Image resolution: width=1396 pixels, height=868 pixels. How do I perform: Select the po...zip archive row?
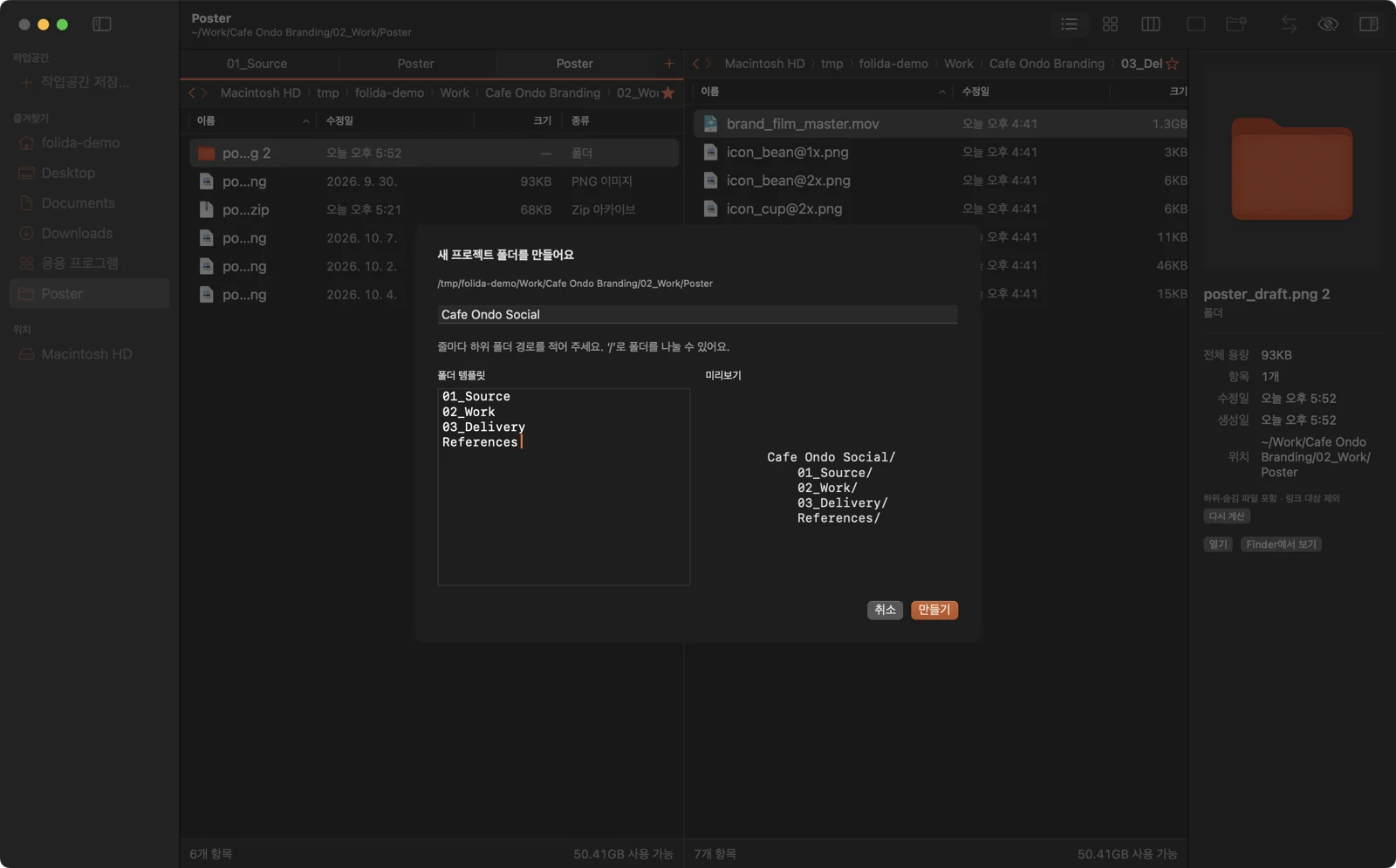(434, 209)
